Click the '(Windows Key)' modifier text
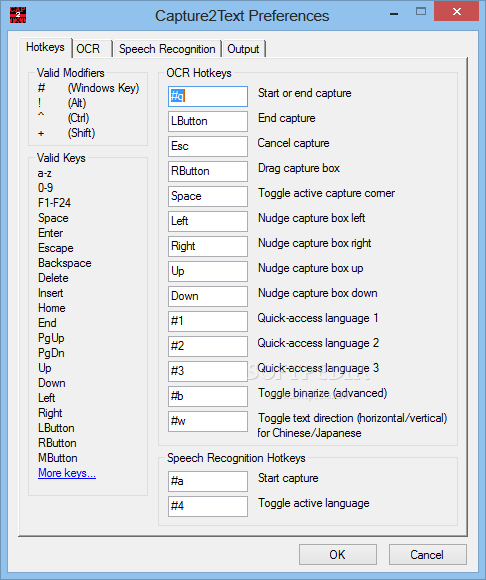486x580 pixels. pyautogui.click(x=103, y=88)
